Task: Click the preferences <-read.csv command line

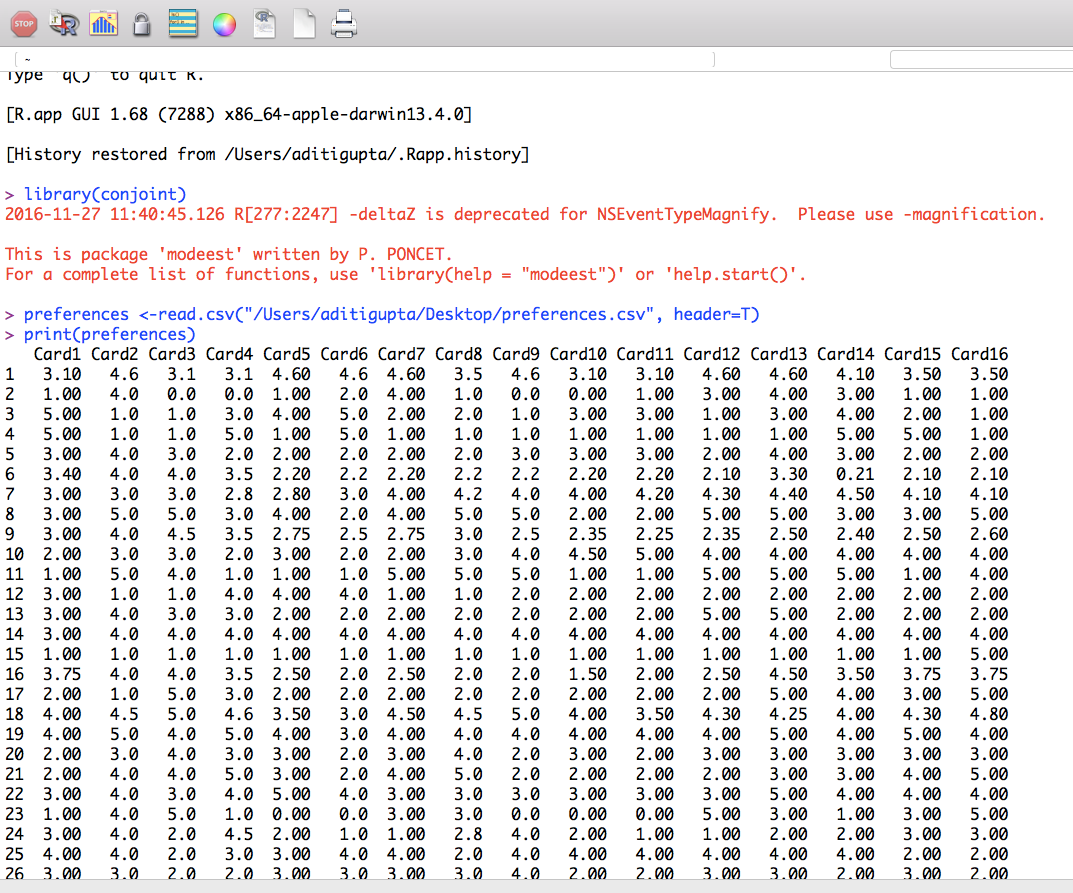Action: 391,315
